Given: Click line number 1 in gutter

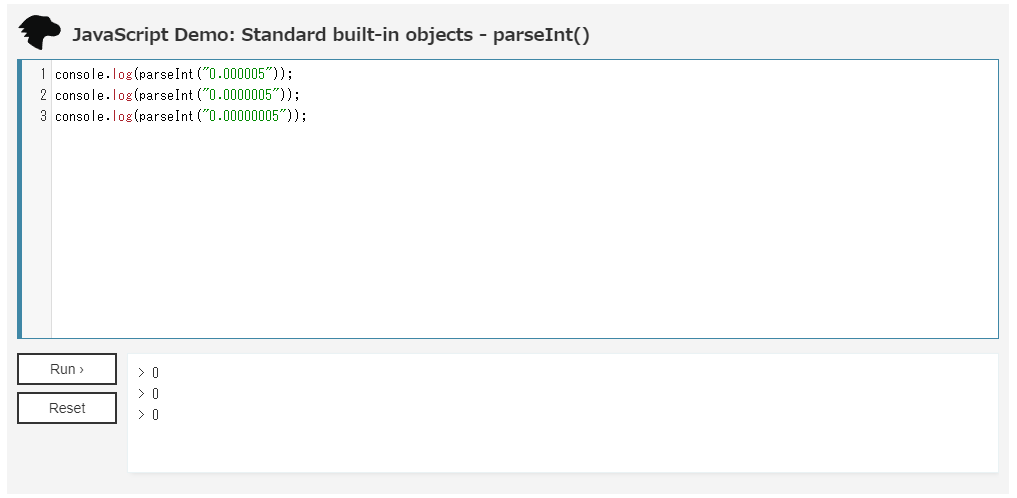Looking at the screenshot, I should [x=43, y=75].
